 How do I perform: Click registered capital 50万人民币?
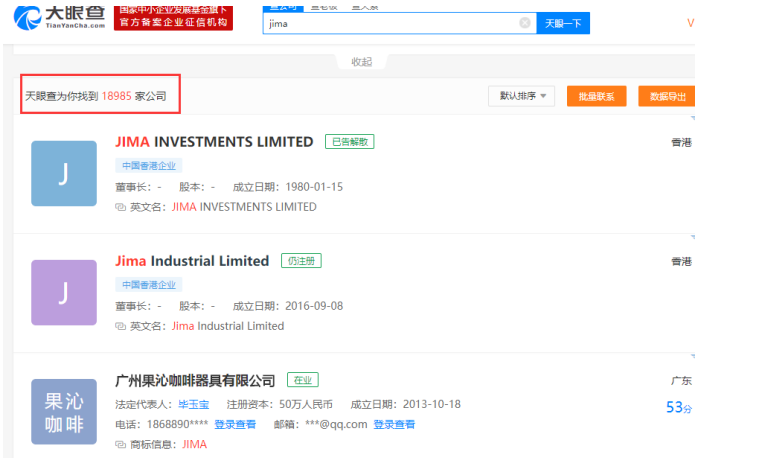306,404
